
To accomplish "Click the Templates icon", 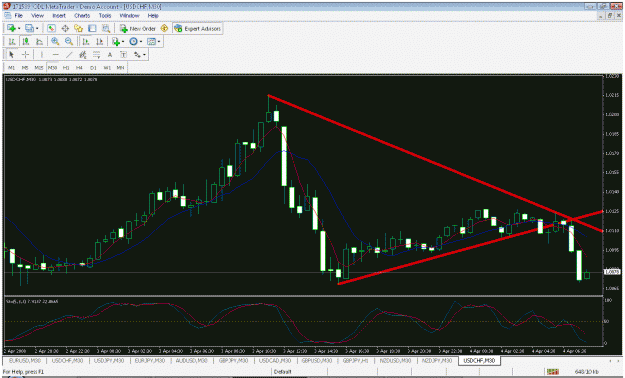I will [x=151, y=41].
